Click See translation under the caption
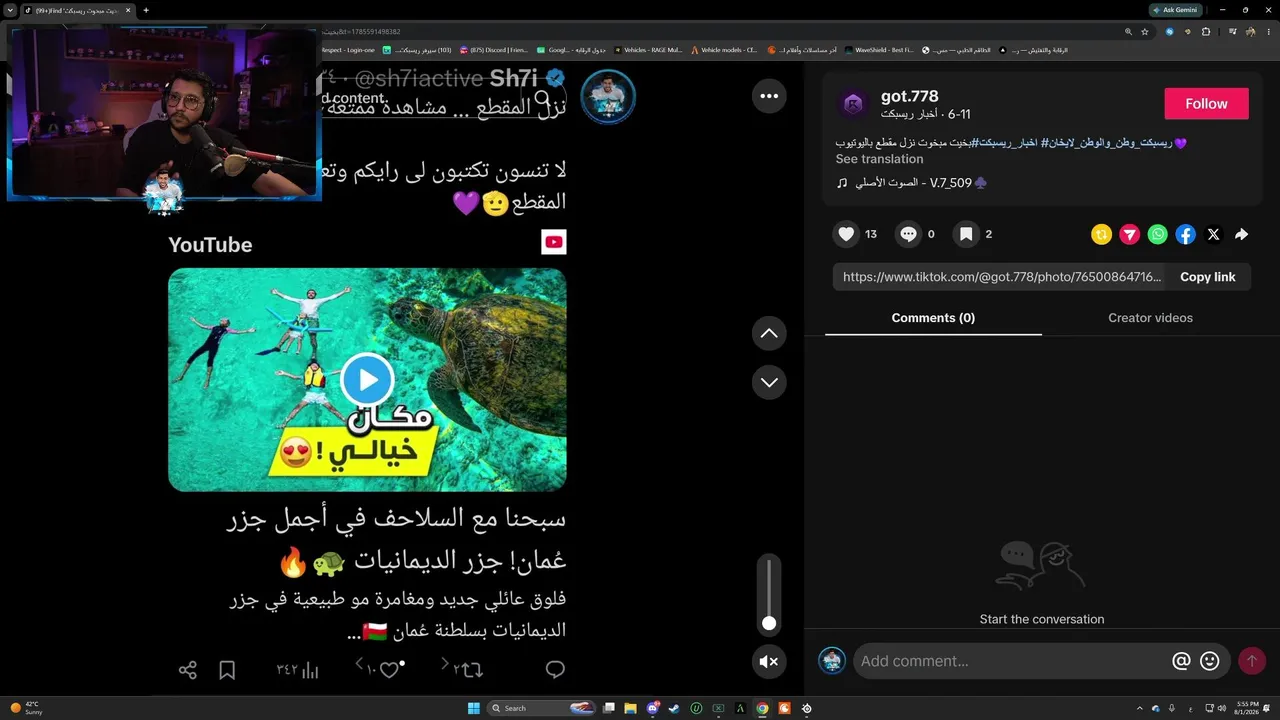1280x720 pixels. point(879,159)
